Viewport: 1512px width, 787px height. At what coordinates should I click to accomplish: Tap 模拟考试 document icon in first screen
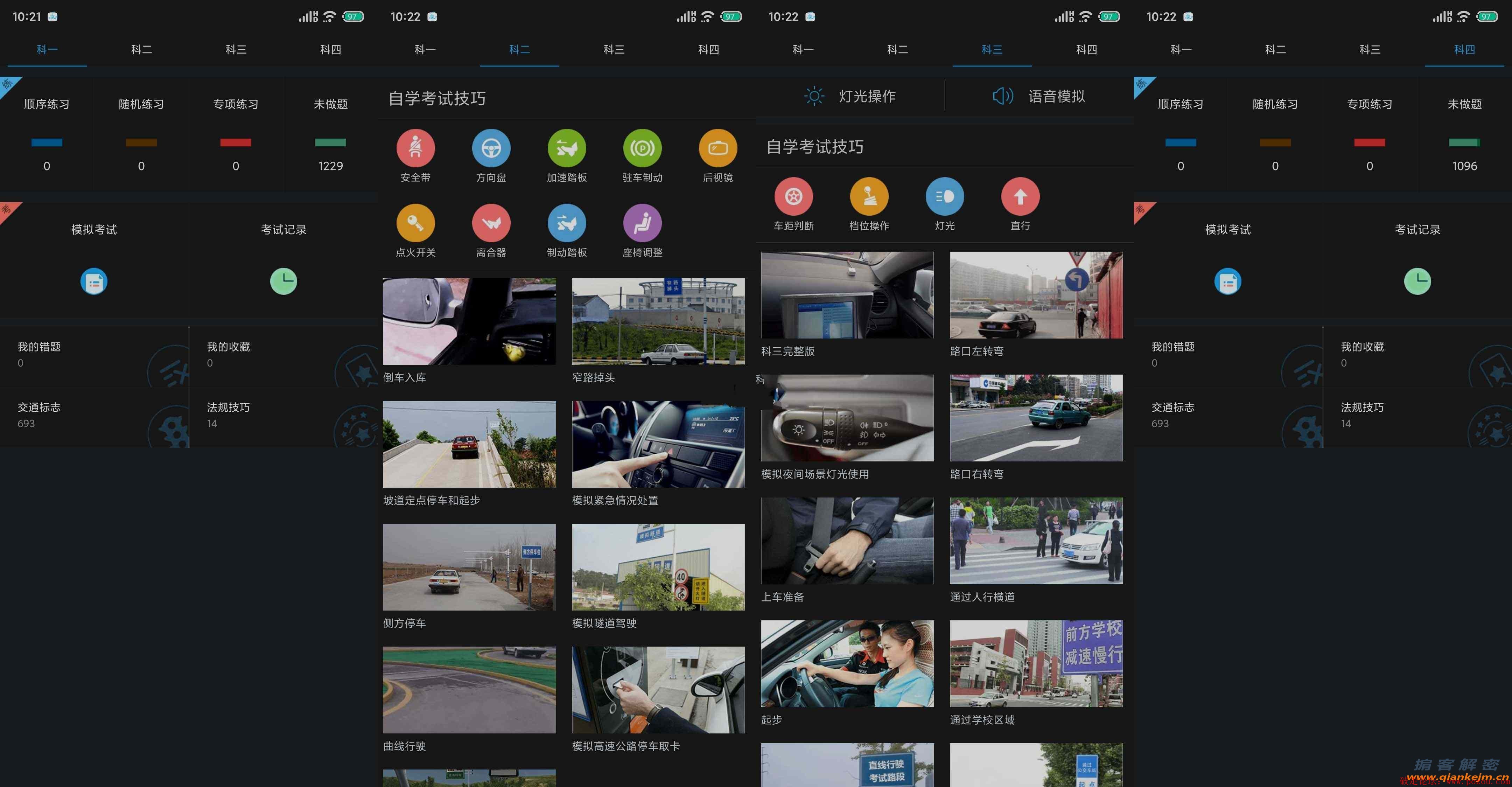(94, 281)
